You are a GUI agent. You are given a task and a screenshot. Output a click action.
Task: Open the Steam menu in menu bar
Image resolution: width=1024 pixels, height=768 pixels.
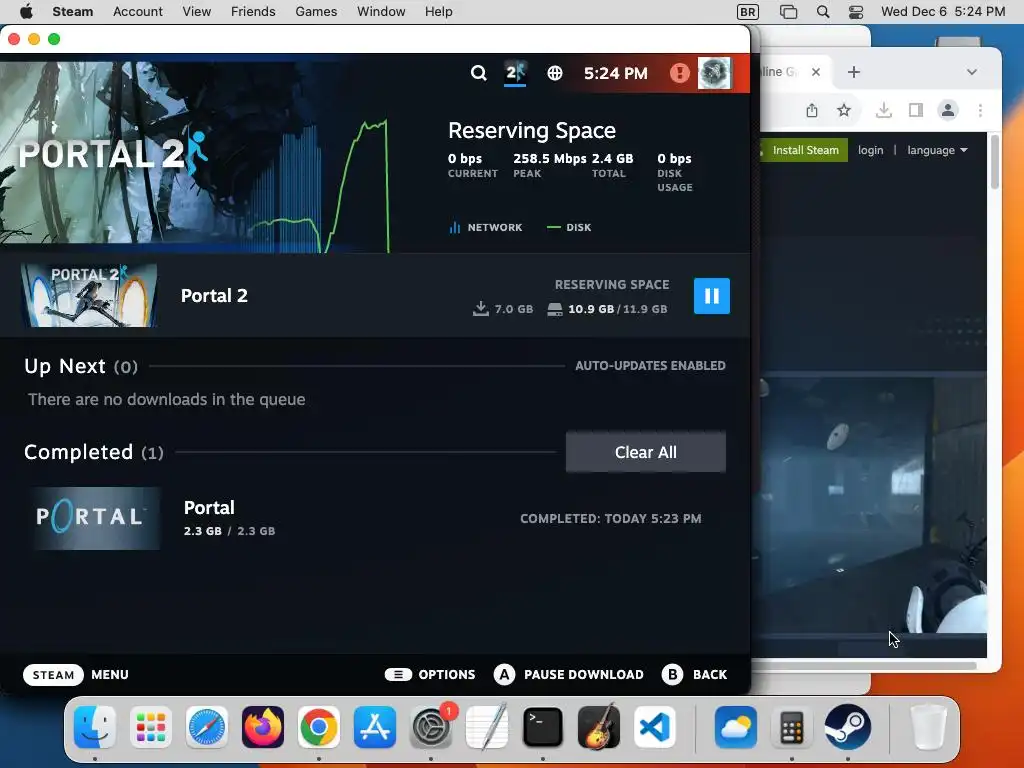(x=72, y=12)
